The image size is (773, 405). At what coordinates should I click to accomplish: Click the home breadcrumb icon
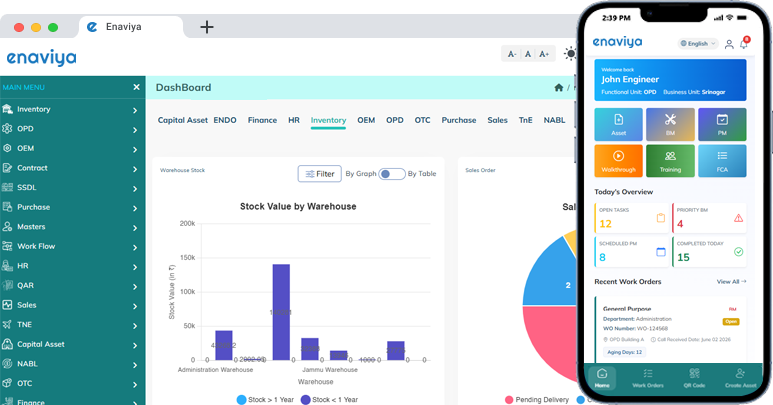pyautogui.click(x=559, y=88)
